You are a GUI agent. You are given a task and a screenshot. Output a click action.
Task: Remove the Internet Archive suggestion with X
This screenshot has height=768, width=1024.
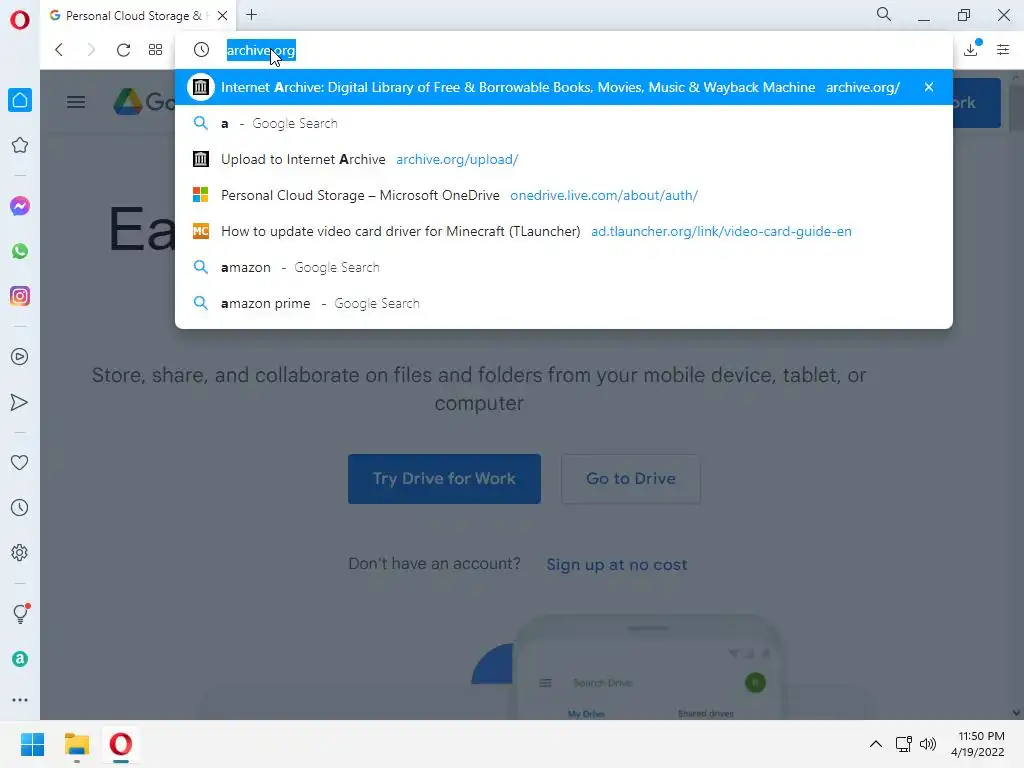[x=929, y=87]
